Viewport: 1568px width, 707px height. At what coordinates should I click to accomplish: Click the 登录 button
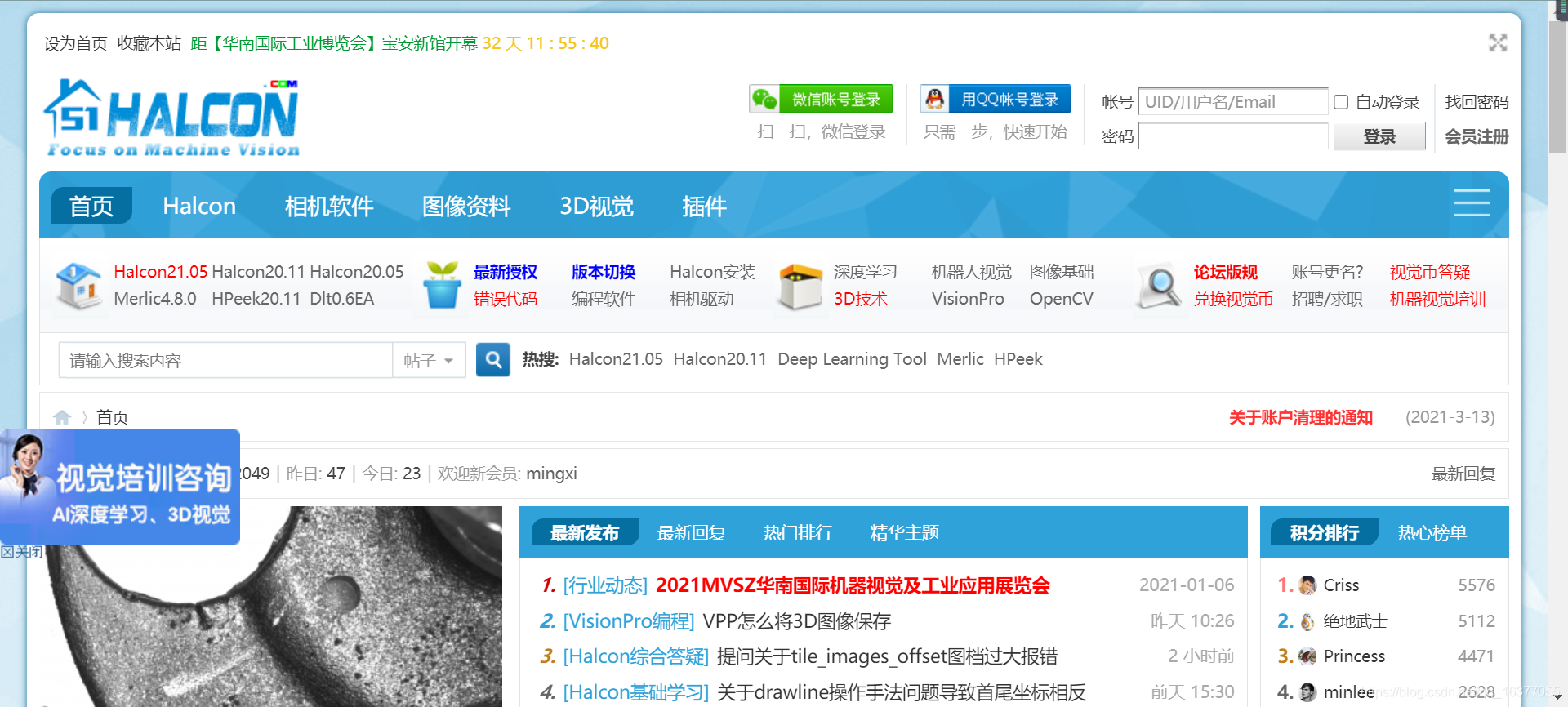[1379, 136]
